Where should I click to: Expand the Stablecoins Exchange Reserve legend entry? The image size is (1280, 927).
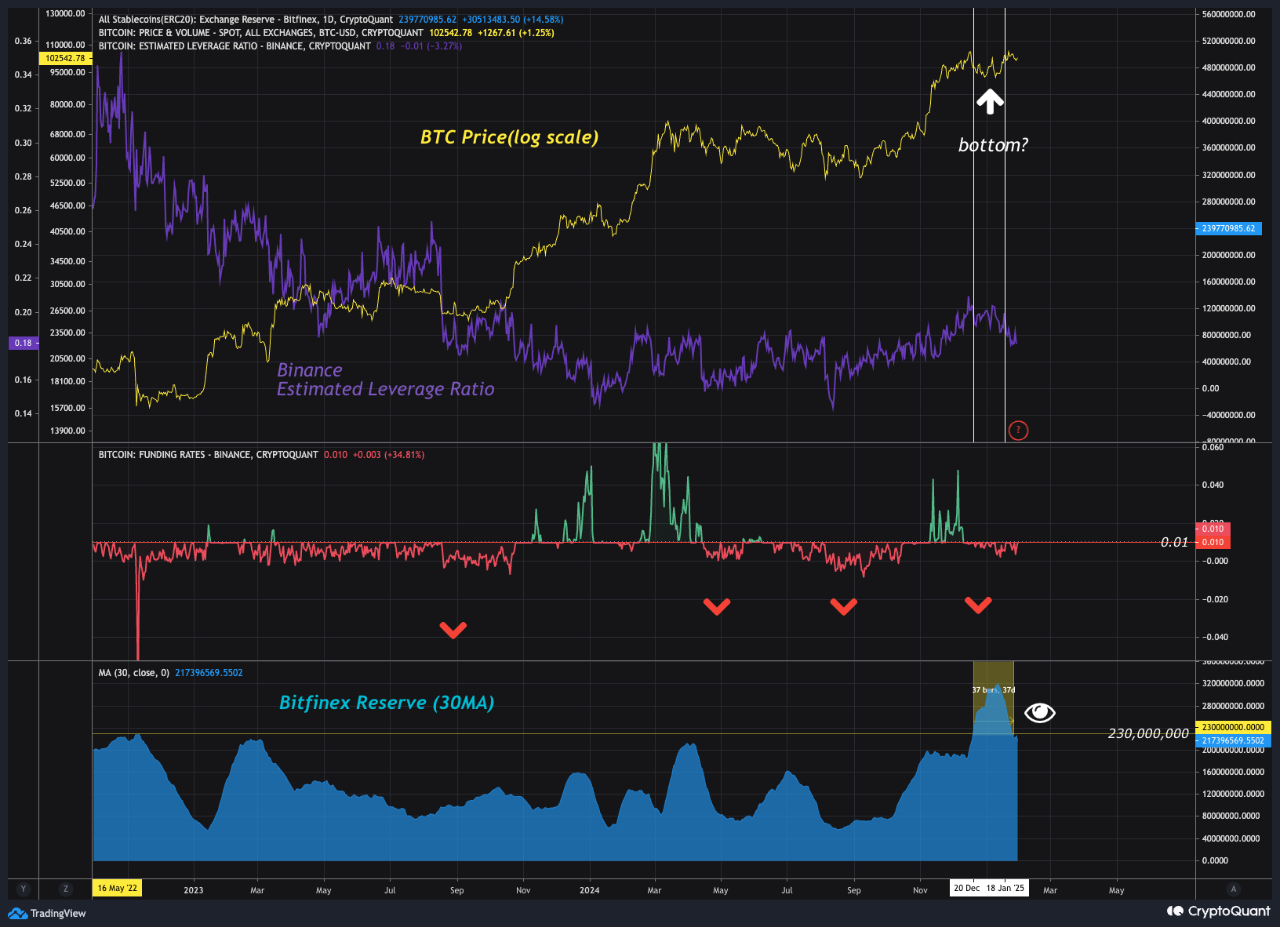(220, 18)
